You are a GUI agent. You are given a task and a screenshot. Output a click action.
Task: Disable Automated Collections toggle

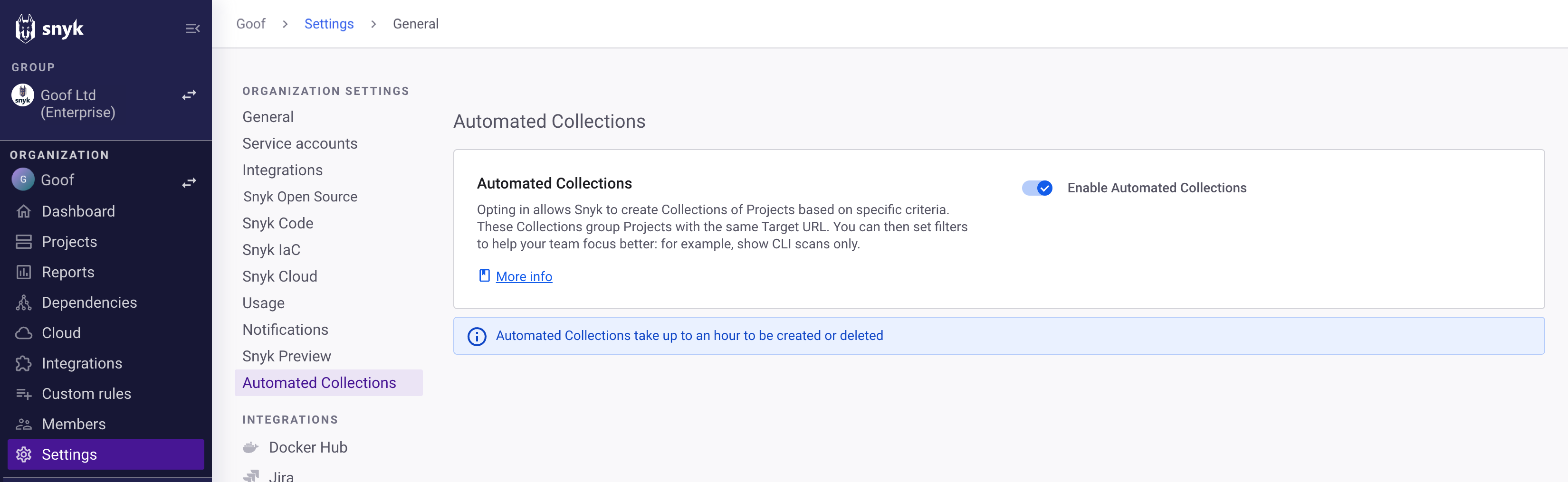(x=1037, y=188)
